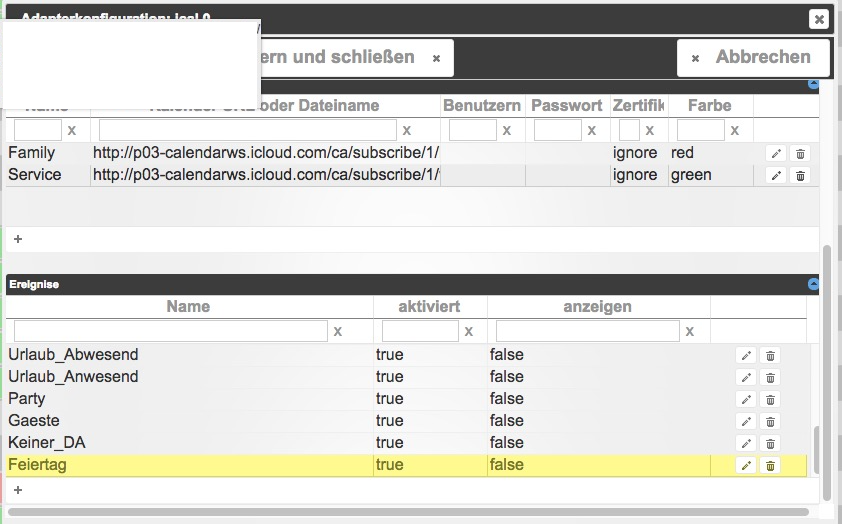Clear the Ereignise Name filter
Image resolution: width=842 pixels, height=524 pixels.
337,332
